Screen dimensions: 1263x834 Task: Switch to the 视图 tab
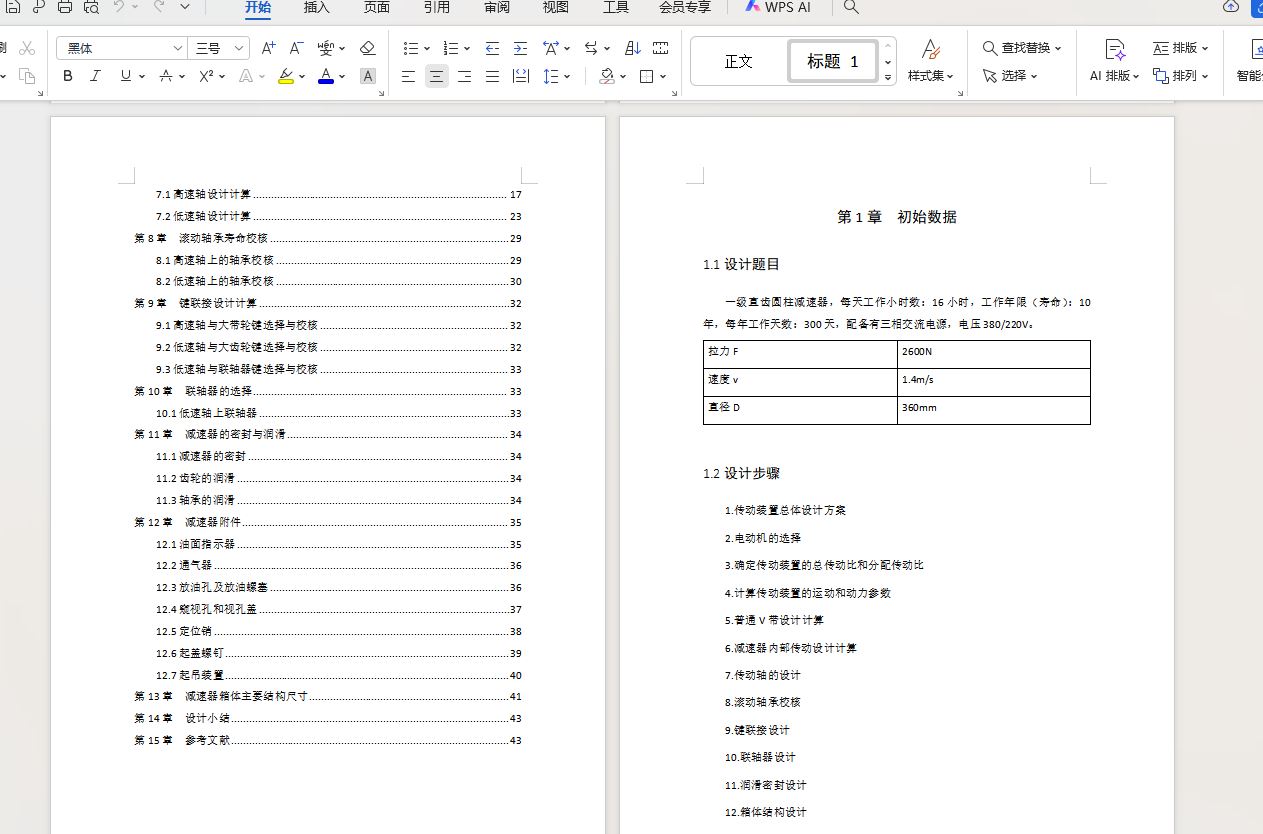pos(556,7)
